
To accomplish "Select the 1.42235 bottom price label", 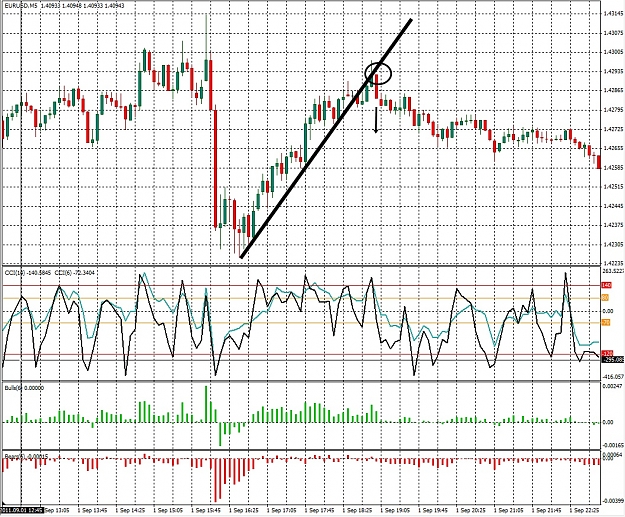I will point(613,263).
